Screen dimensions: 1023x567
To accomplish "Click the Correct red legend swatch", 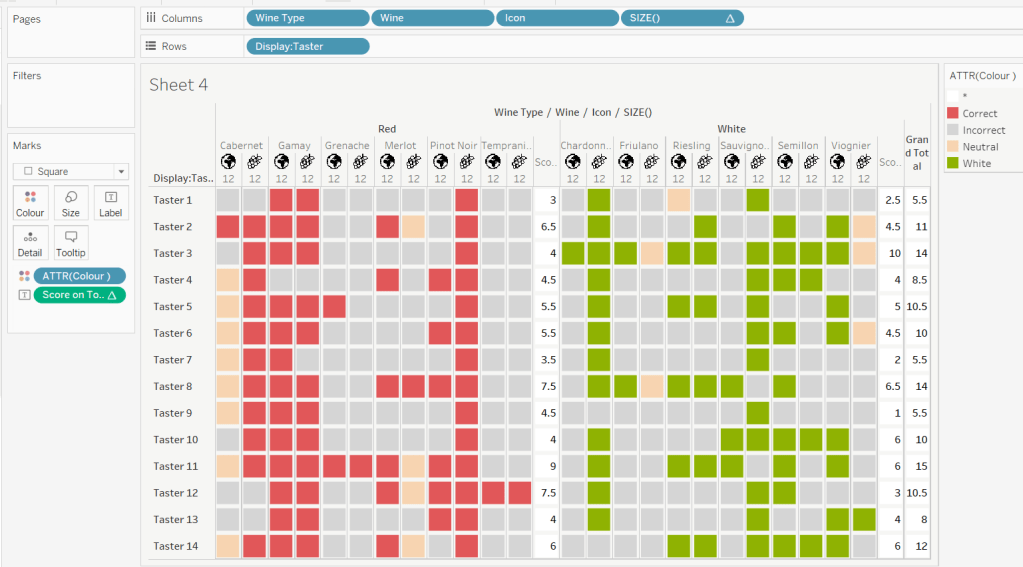I will click(x=953, y=113).
